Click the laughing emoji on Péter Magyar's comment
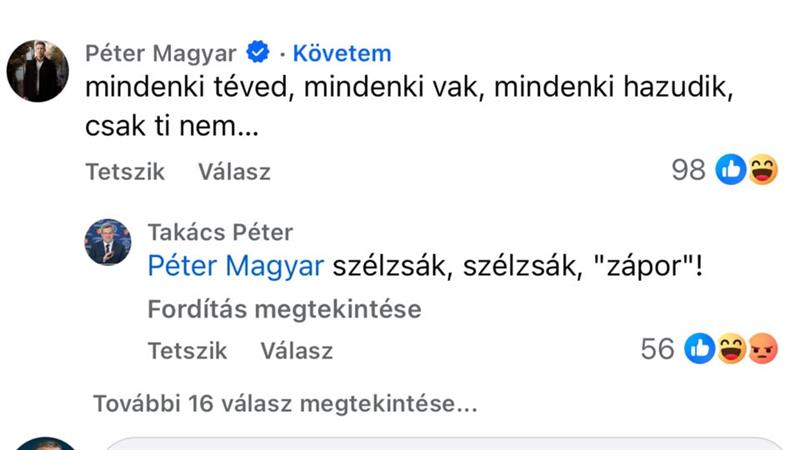 coord(762,171)
